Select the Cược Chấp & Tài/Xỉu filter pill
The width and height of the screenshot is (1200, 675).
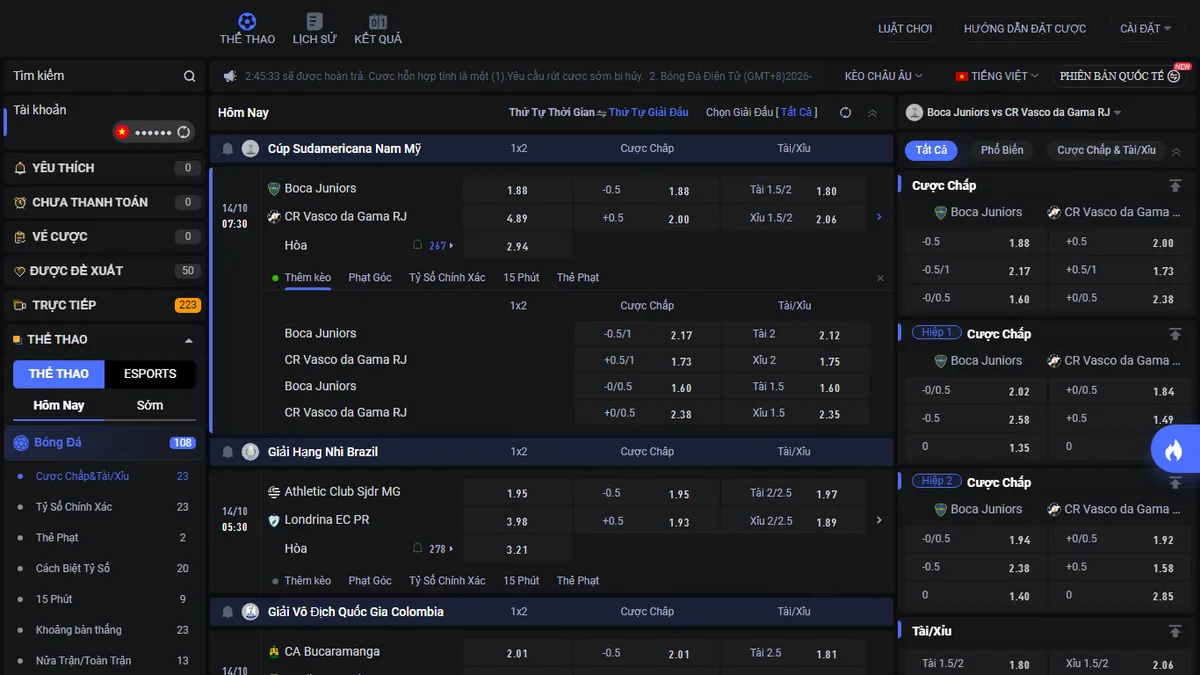(1106, 150)
